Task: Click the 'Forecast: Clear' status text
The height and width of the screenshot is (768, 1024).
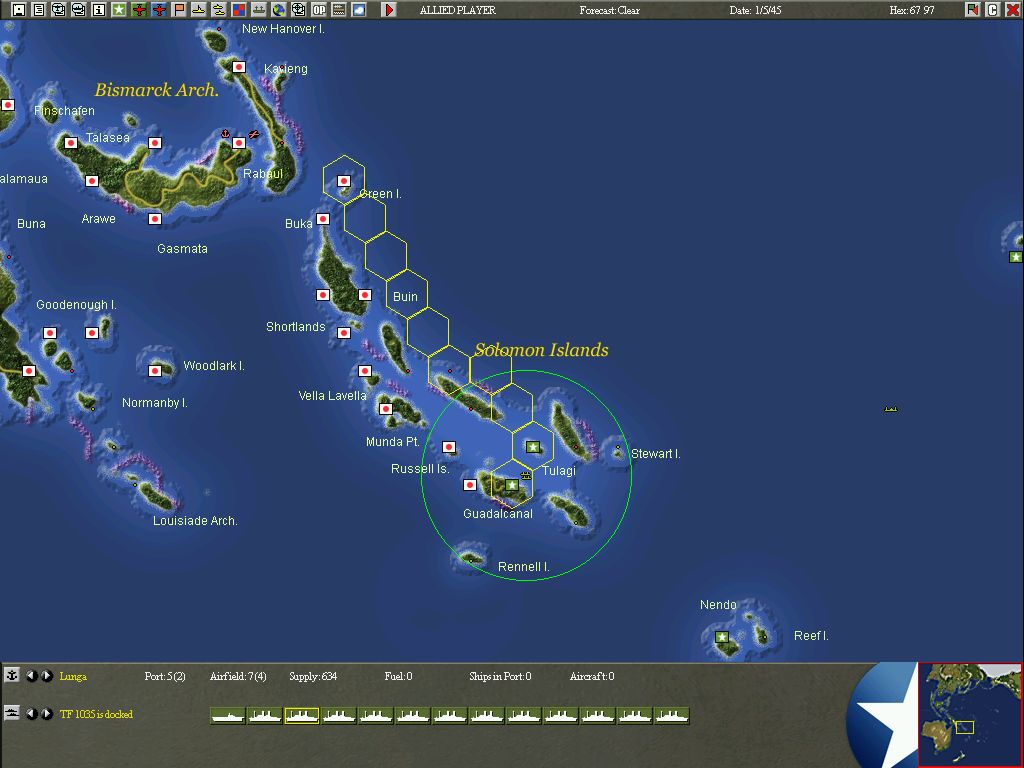Action: click(x=609, y=10)
